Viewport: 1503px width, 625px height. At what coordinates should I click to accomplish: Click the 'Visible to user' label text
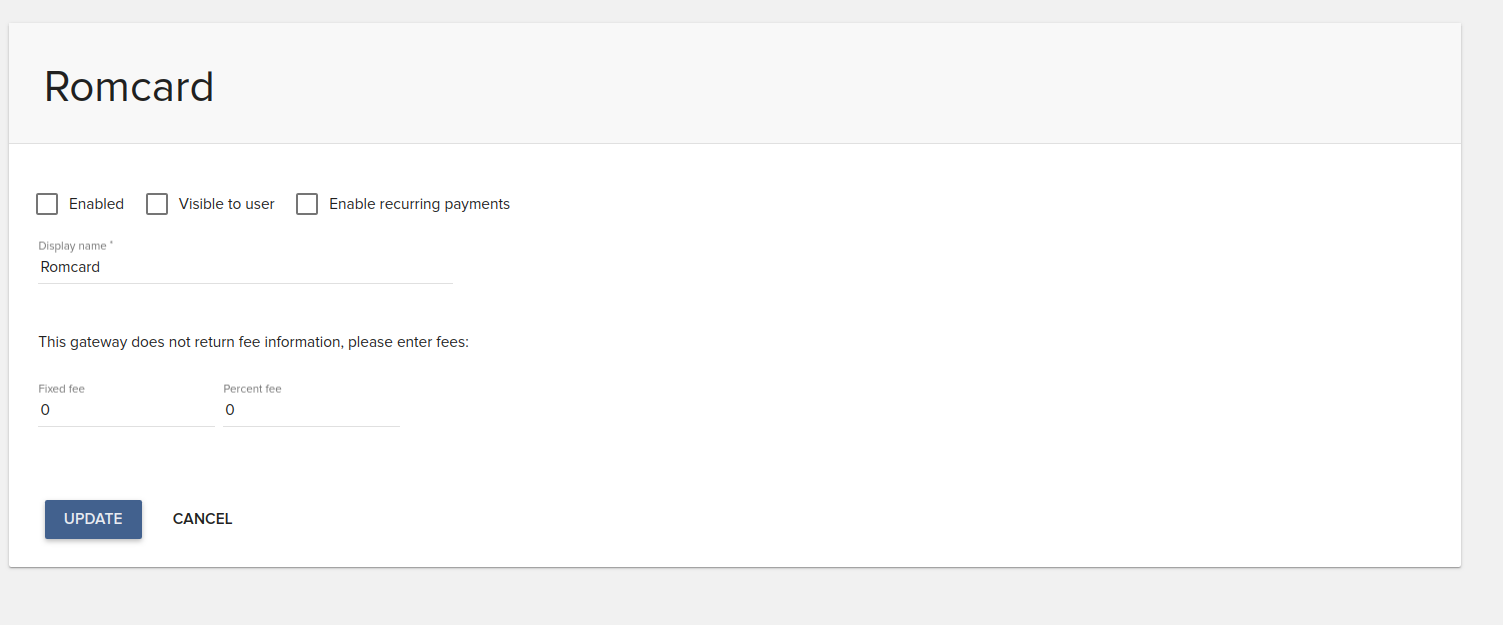(226, 204)
